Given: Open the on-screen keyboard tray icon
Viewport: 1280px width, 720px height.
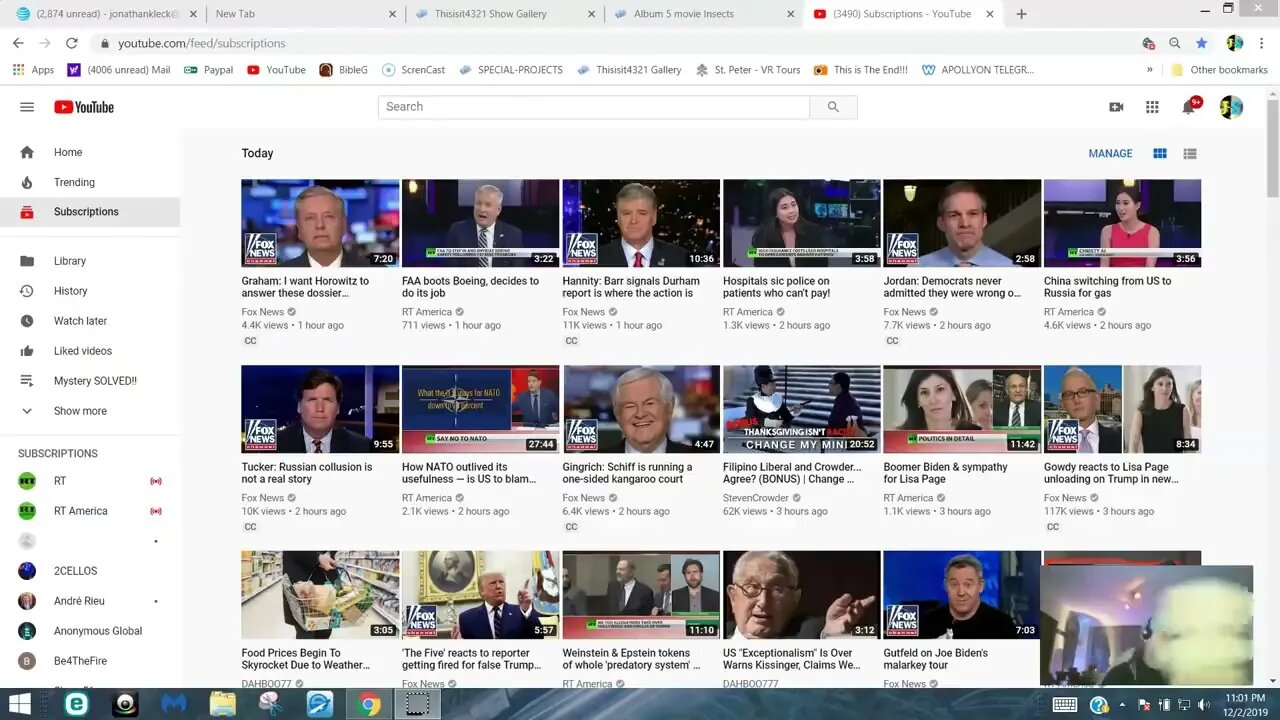Looking at the screenshot, I should (x=1064, y=704).
